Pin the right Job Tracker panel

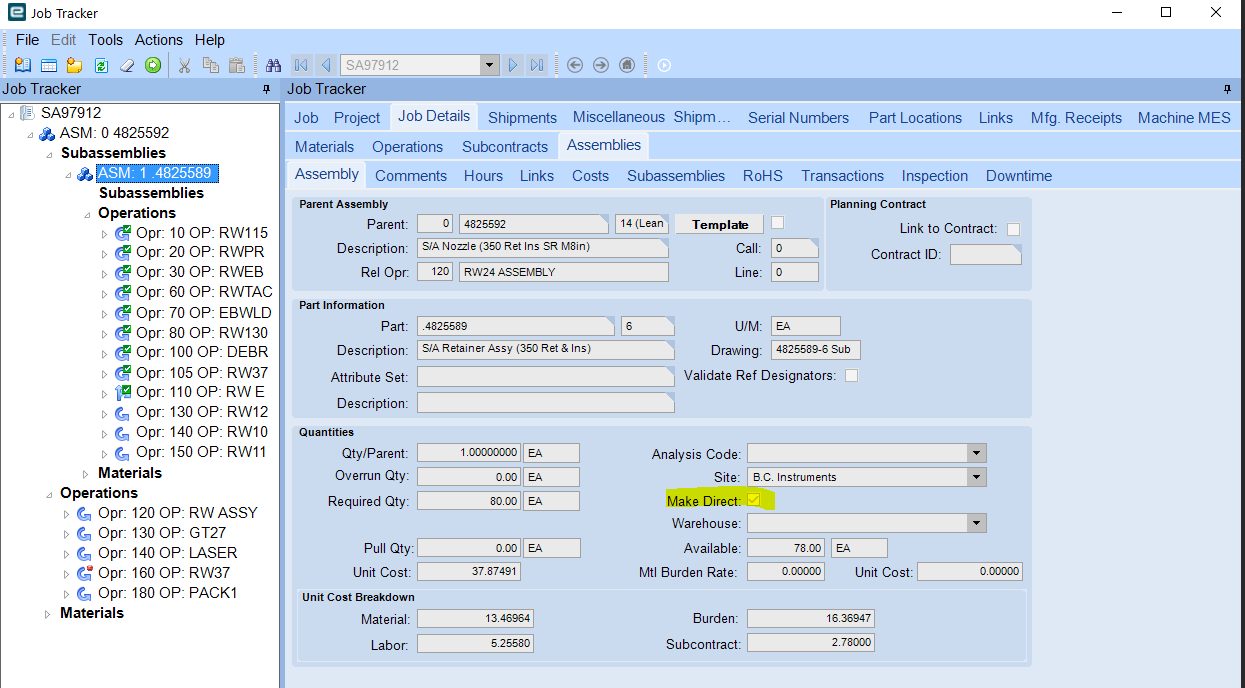[x=1227, y=89]
